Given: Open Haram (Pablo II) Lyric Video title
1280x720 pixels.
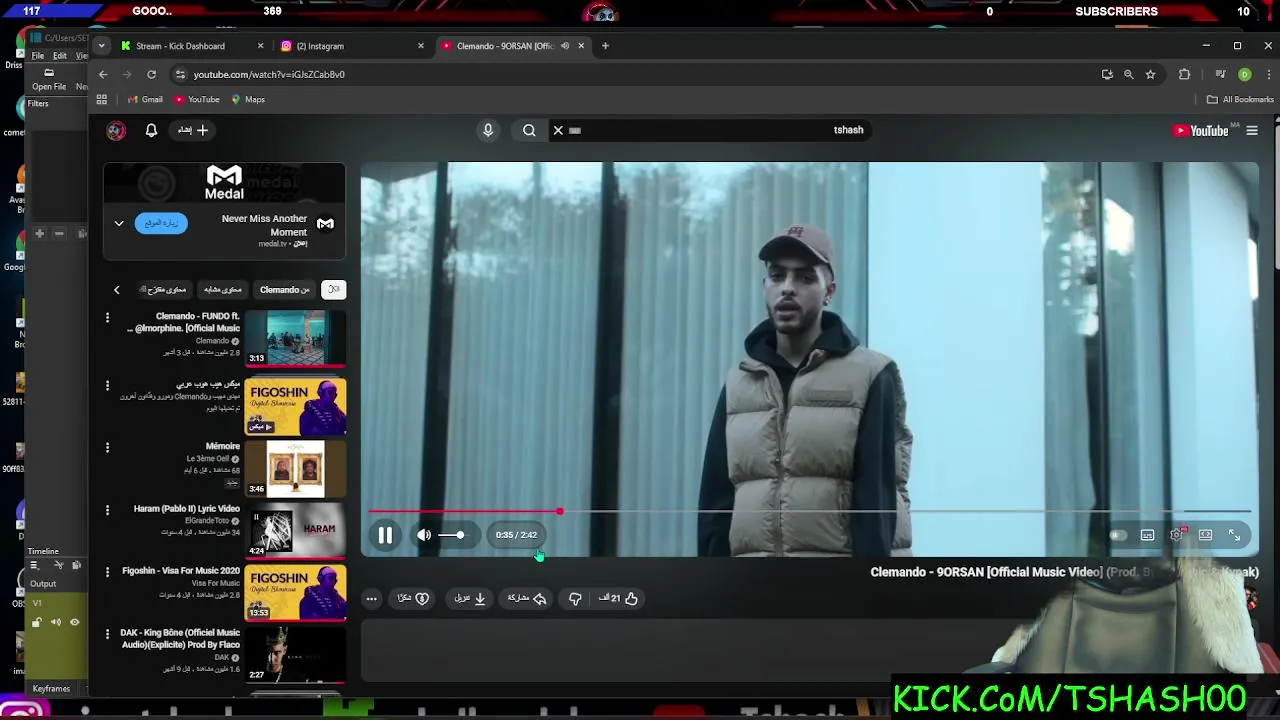Looking at the screenshot, I should pos(187,509).
